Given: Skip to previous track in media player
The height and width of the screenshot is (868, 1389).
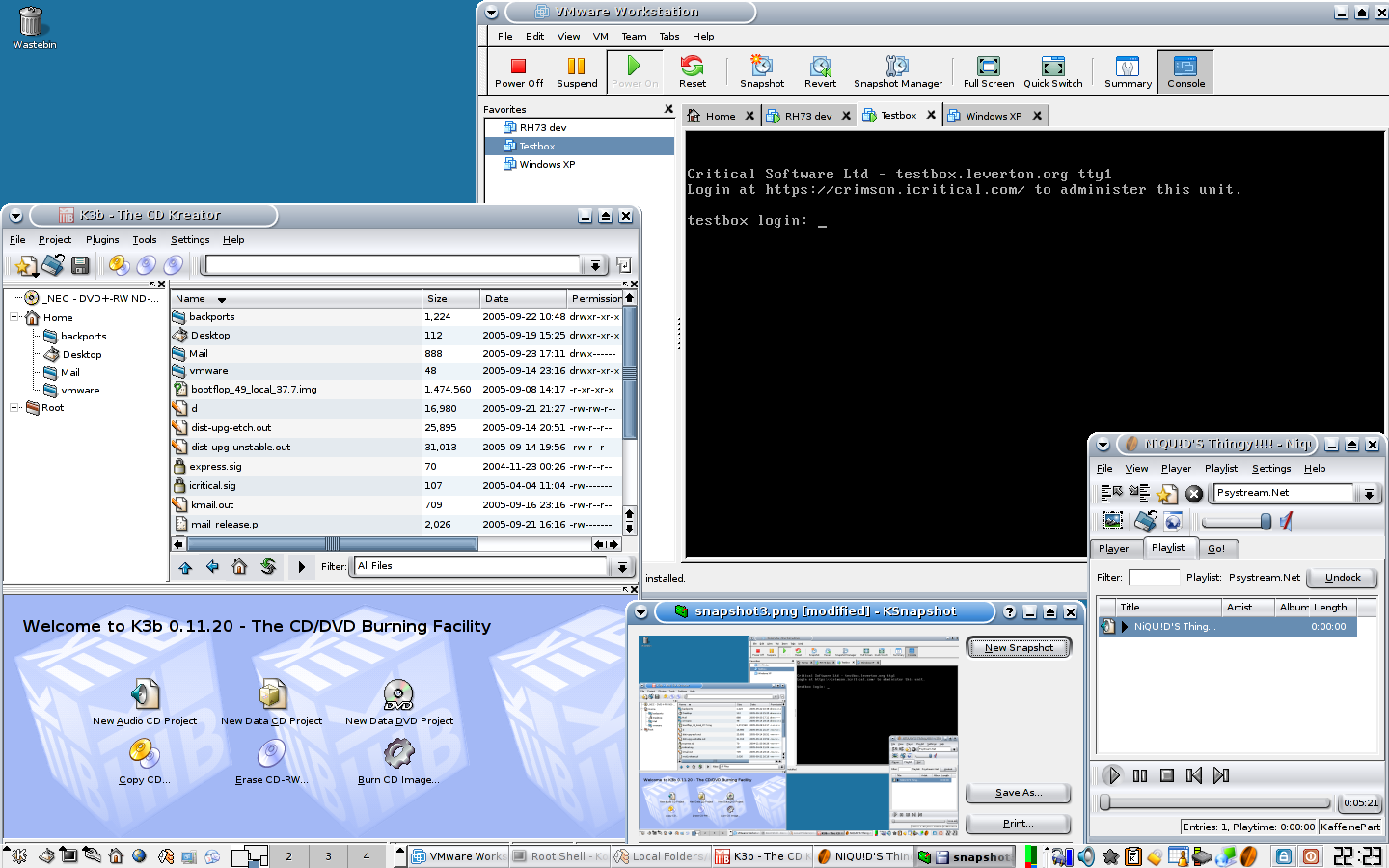Looking at the screenshot, I should (1194, 775).
